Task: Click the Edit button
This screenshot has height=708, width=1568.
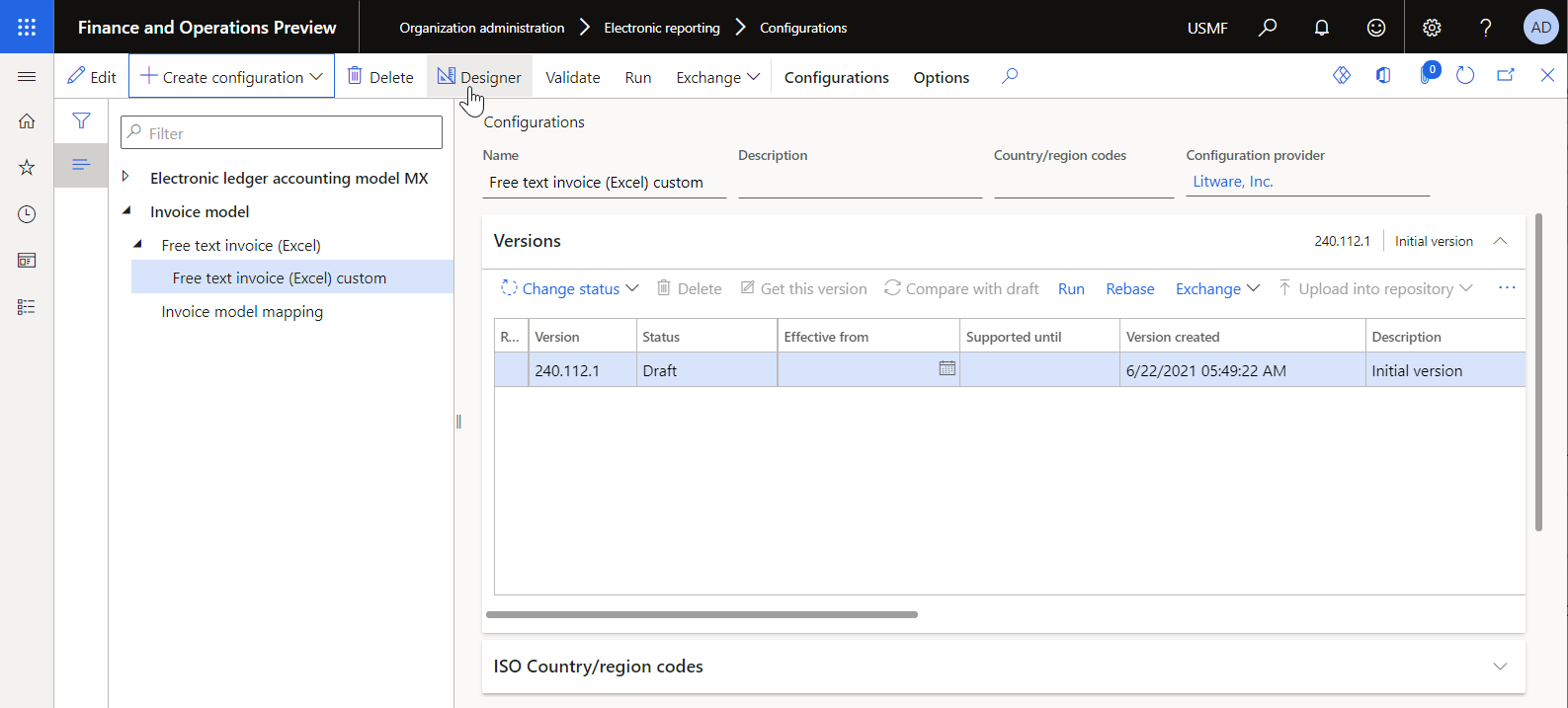Action: [x=91, y=76]
